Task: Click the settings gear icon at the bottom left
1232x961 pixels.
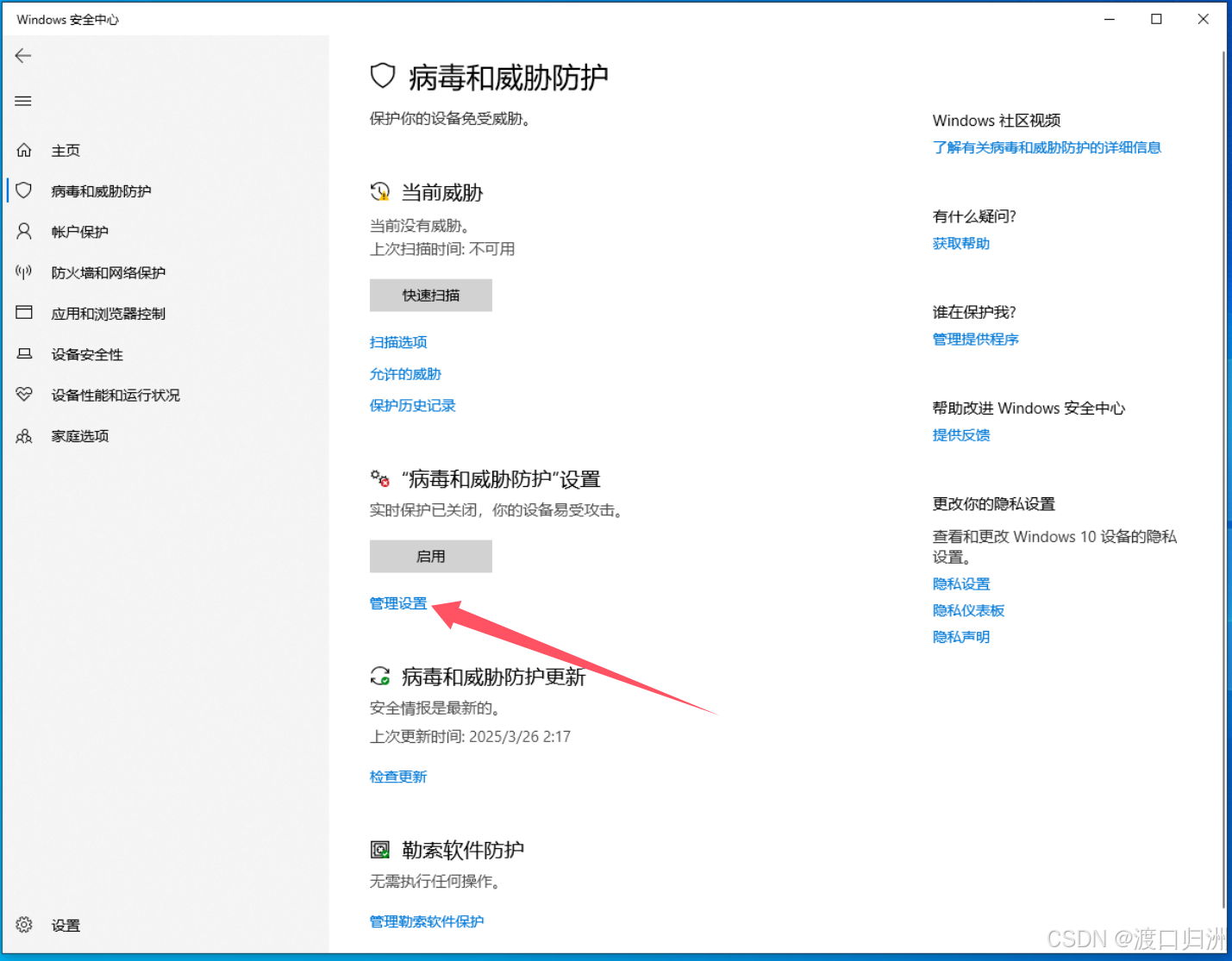Action: click(24, 925)
